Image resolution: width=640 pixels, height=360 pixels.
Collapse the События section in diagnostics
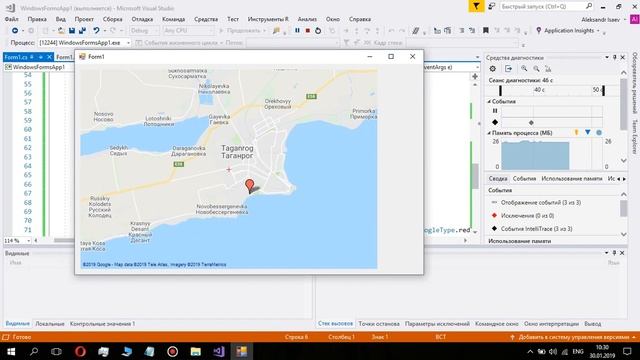(x=489, y=101)
